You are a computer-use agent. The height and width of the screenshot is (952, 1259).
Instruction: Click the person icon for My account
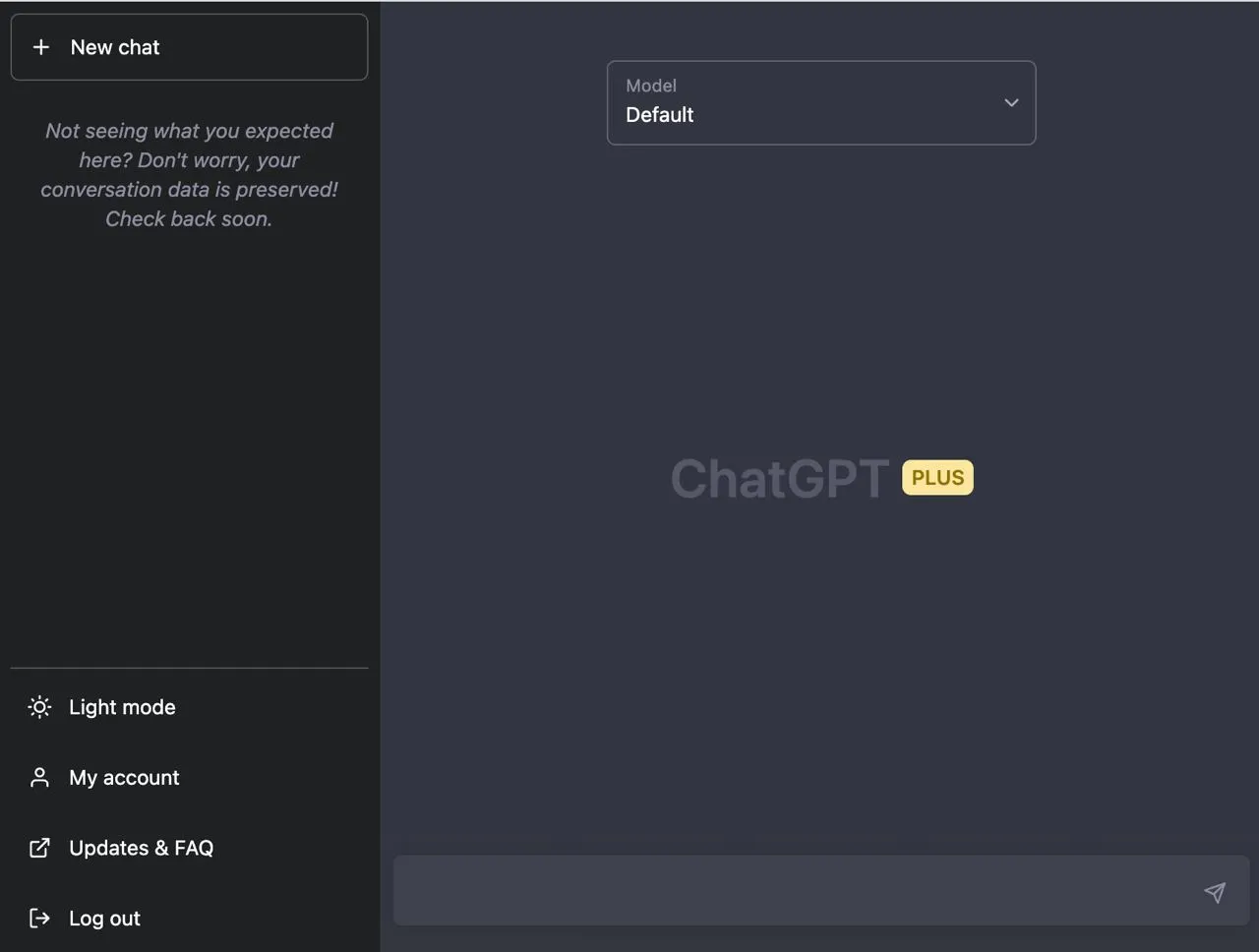pyautogui.click(x=39, y=778)
